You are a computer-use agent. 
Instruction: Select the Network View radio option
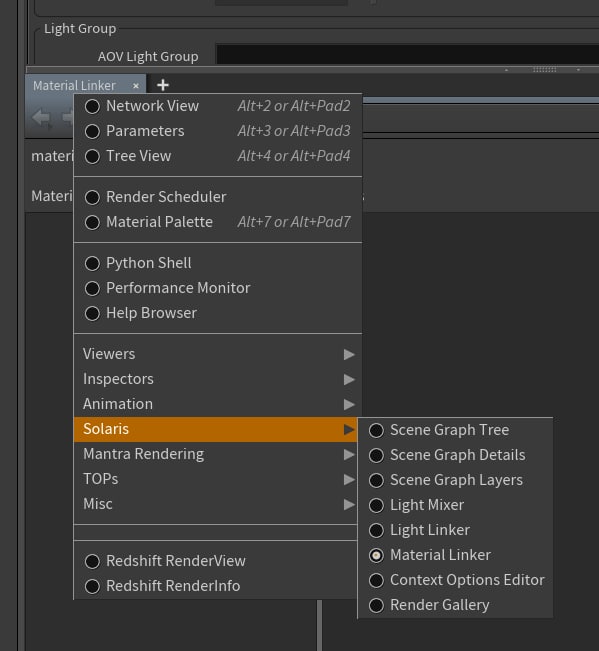point(218,106)
